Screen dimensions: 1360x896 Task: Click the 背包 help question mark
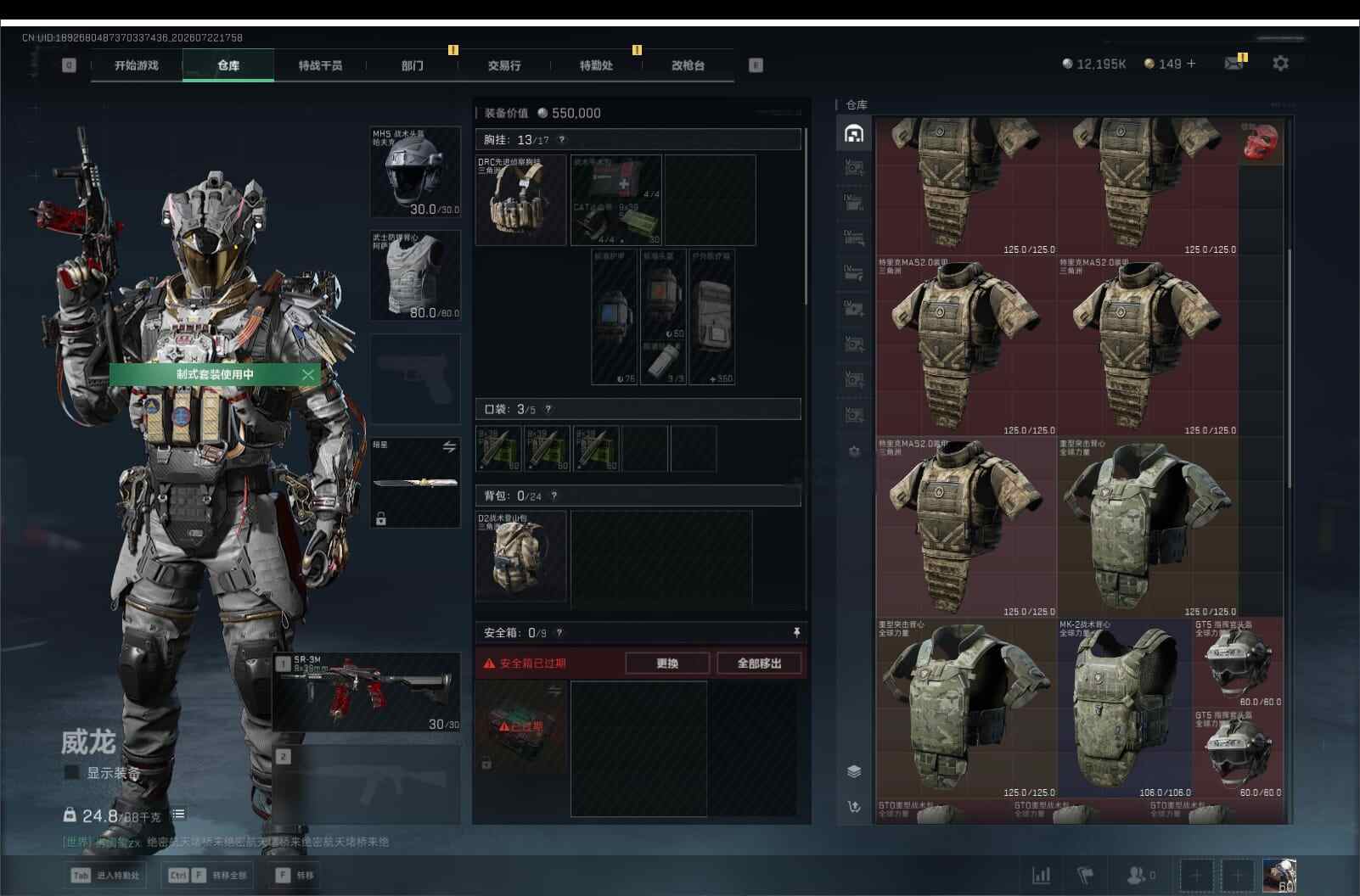[x=554, y=496]
